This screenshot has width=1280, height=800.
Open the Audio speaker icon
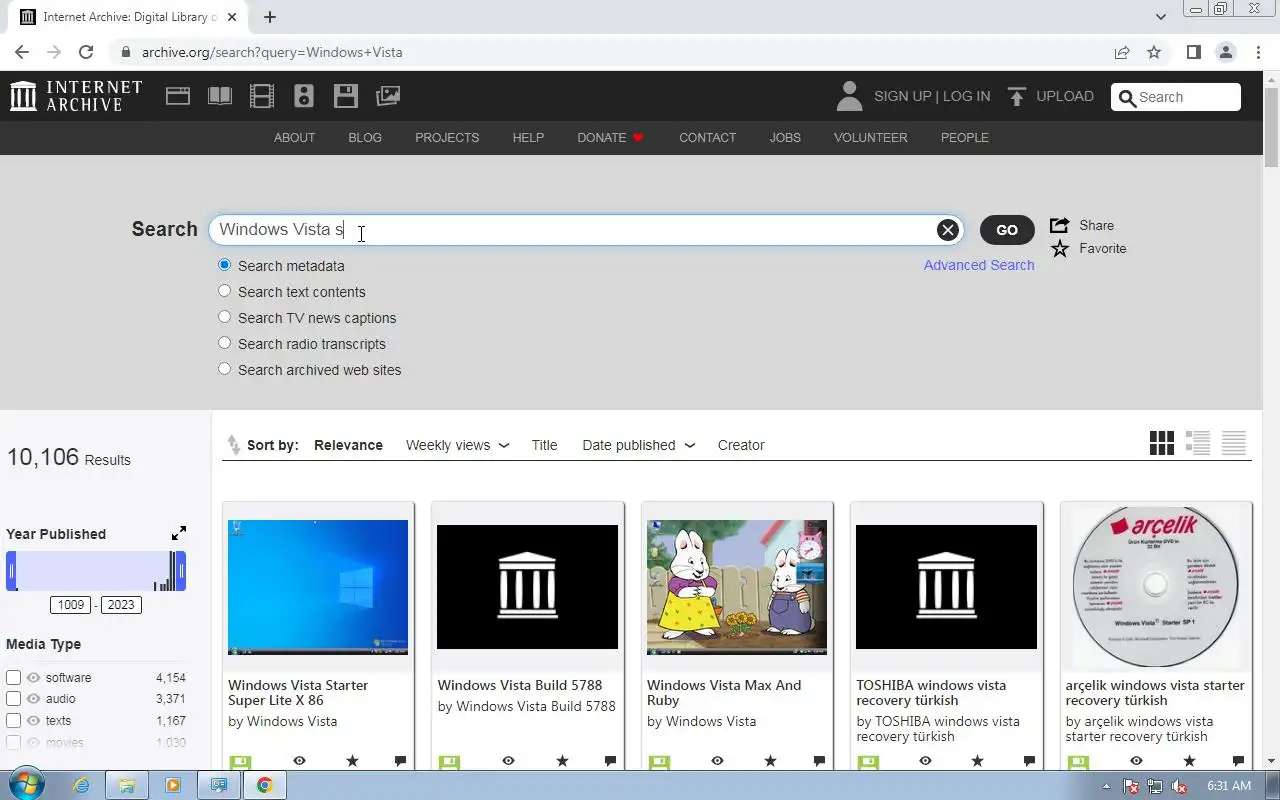pyautogui.click(x=304, y=96)
